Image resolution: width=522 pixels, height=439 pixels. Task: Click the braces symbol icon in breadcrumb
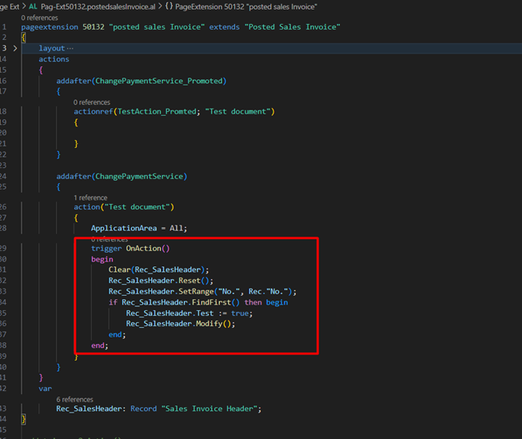pos(169,6)
